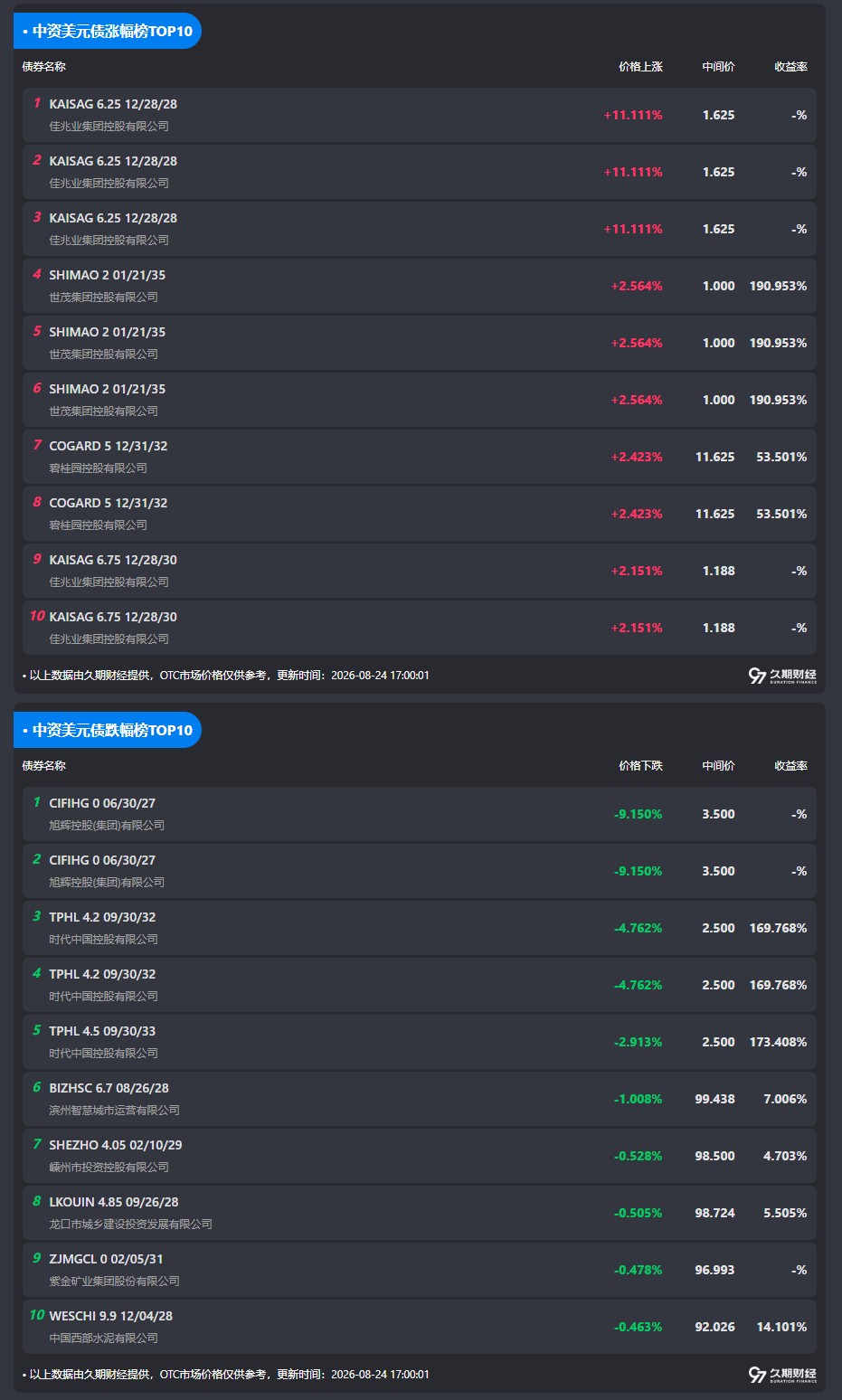The image size is (842, 1400).
Task: Click +2.423% in gainers rank 8 row
Action: coord(637,514)
